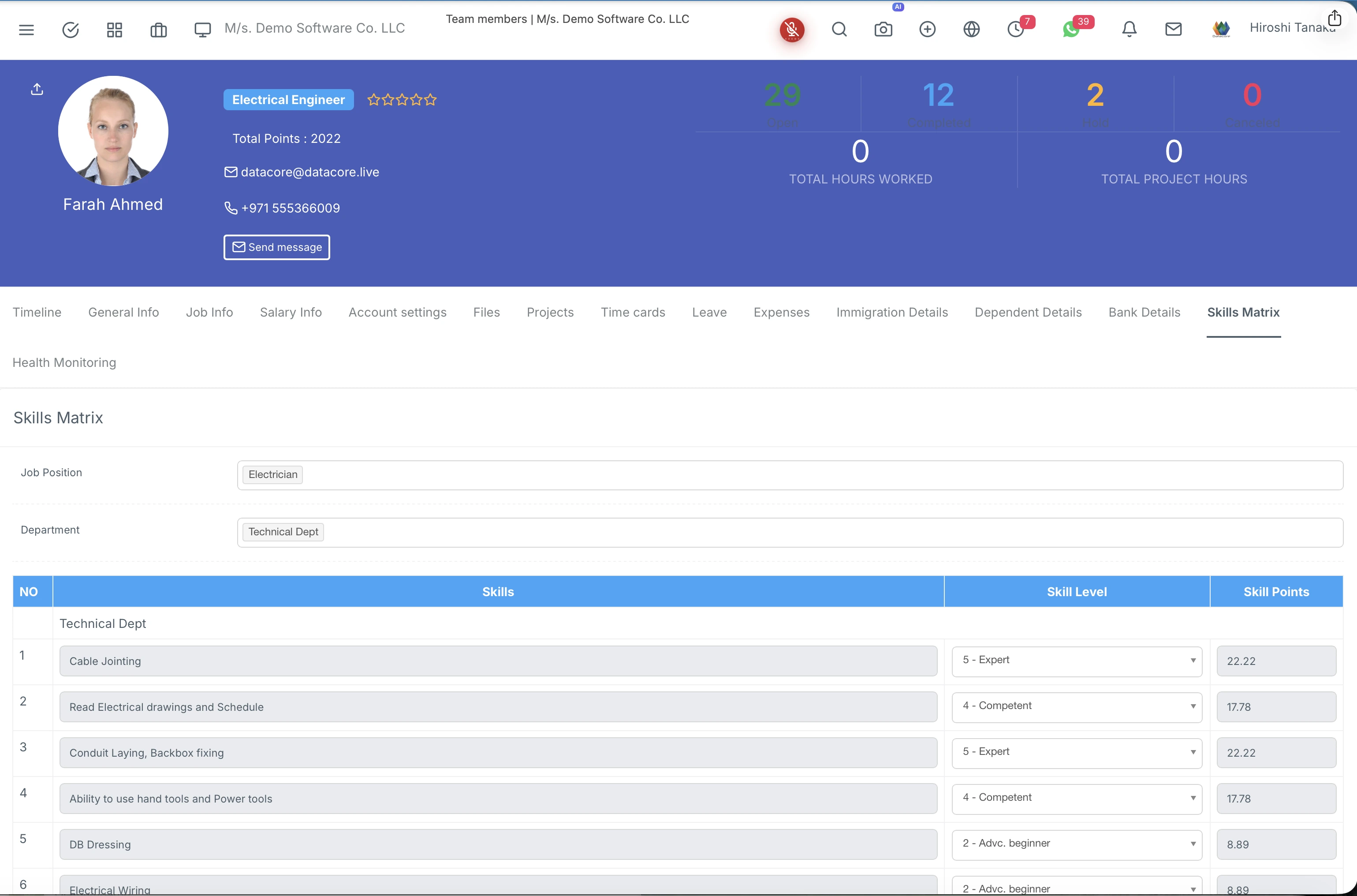Open the notifications bell

pyautogui.click(x=1129, y=29)
